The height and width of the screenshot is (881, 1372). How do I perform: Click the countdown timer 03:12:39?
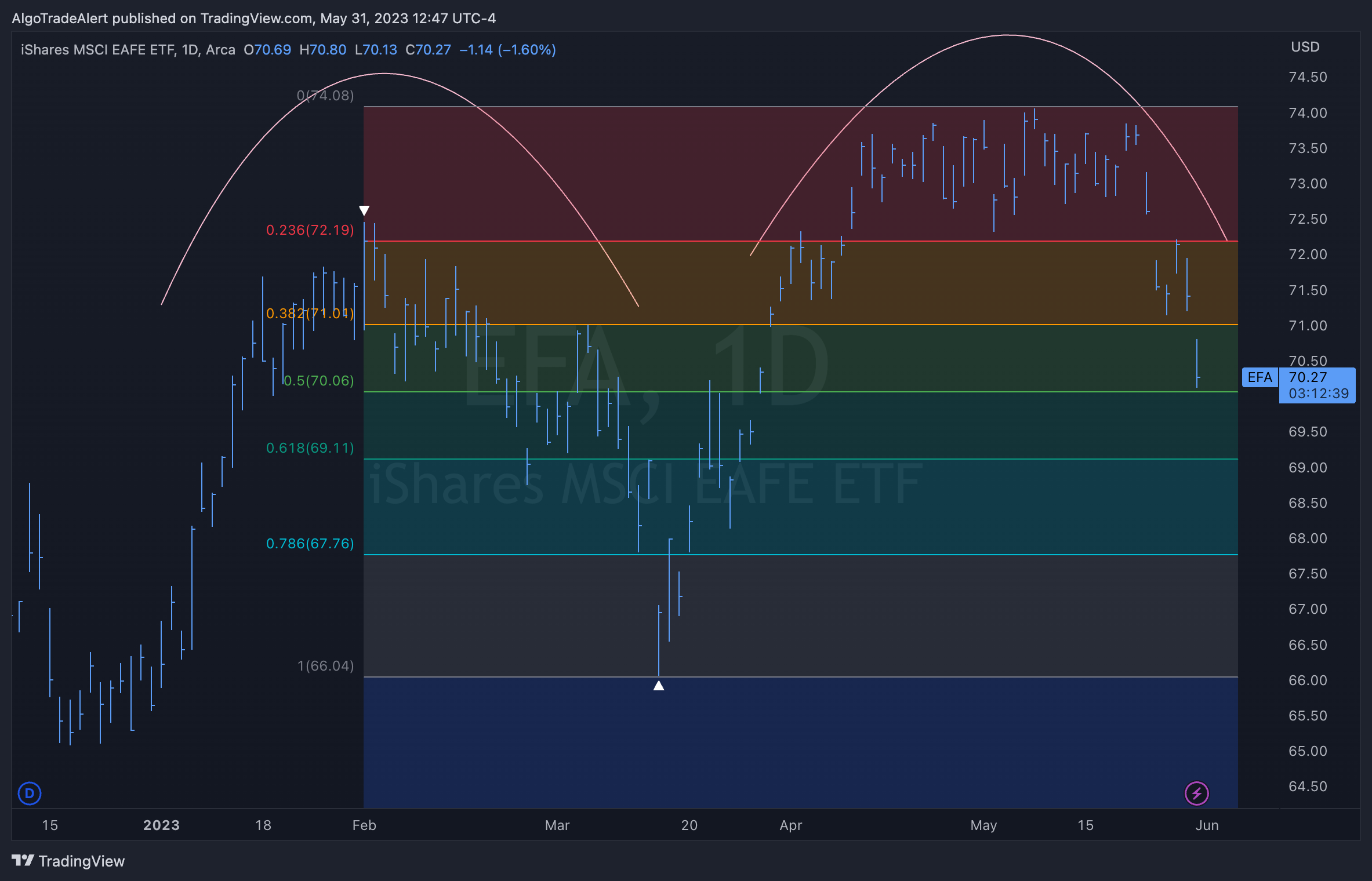1319,394
